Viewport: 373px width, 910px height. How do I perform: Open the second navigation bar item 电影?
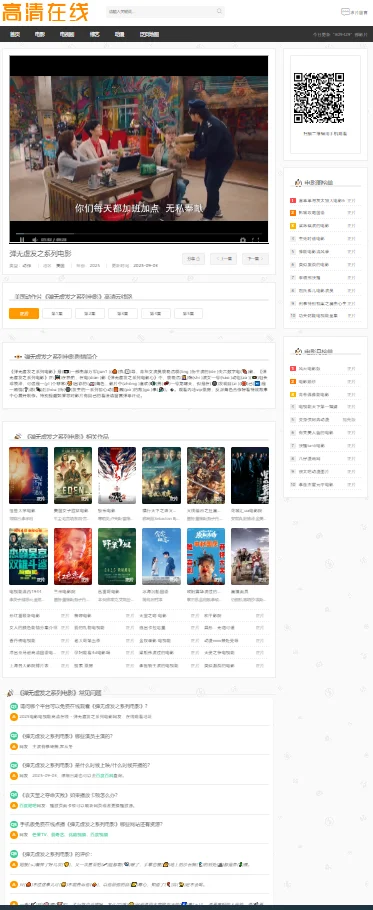(x=39, y=34)
